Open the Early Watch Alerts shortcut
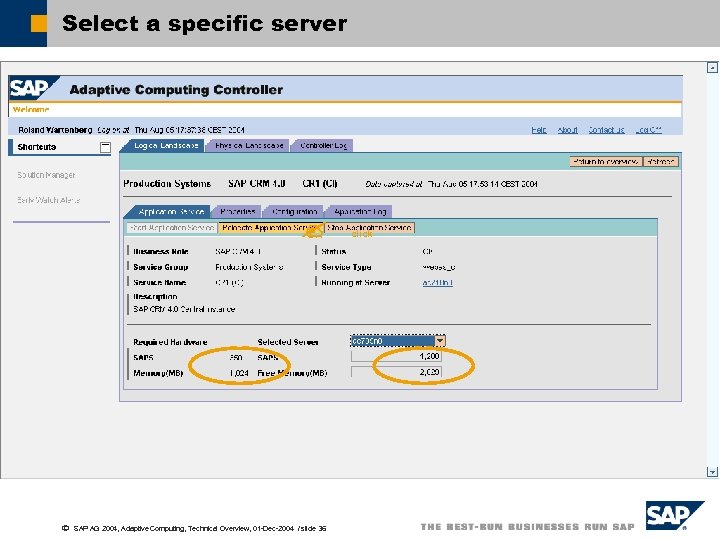 pos(49,200)
